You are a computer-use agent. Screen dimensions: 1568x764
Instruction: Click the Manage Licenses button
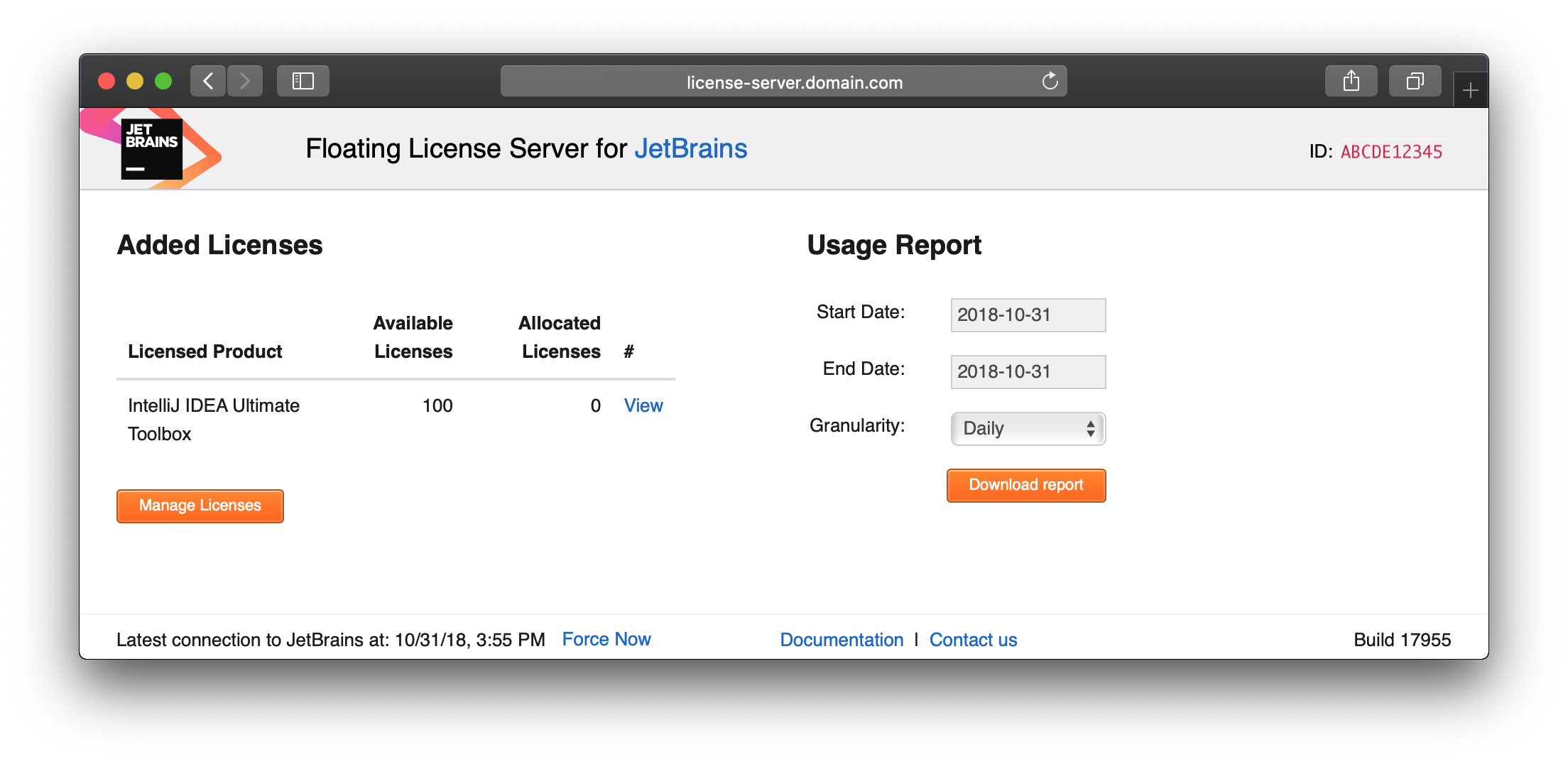[200, 506]
